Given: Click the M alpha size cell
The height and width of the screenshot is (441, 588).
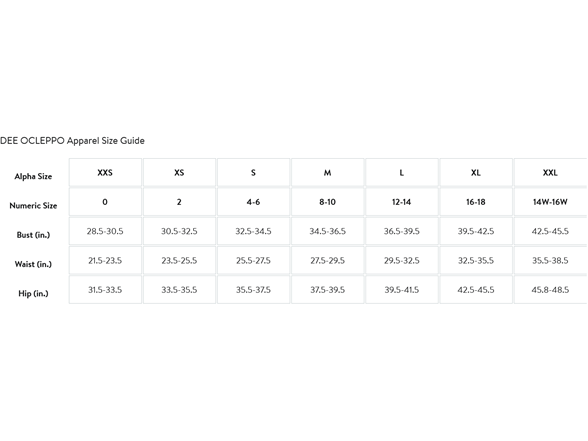Looking at the screenshot, I should (327, 172).
